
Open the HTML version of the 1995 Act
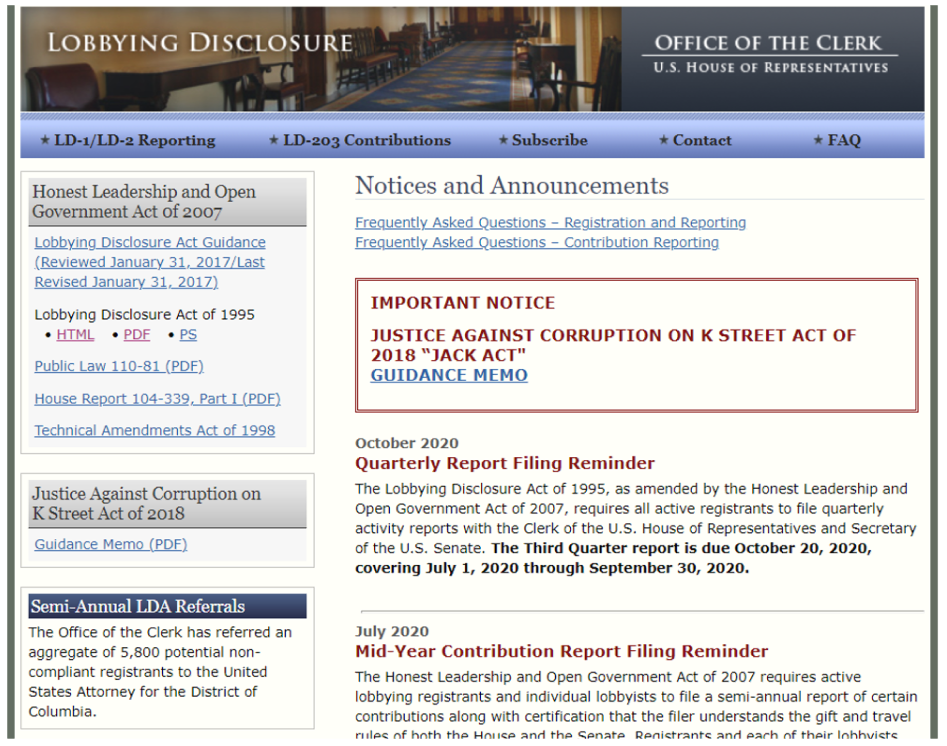(x=75, y=335)
